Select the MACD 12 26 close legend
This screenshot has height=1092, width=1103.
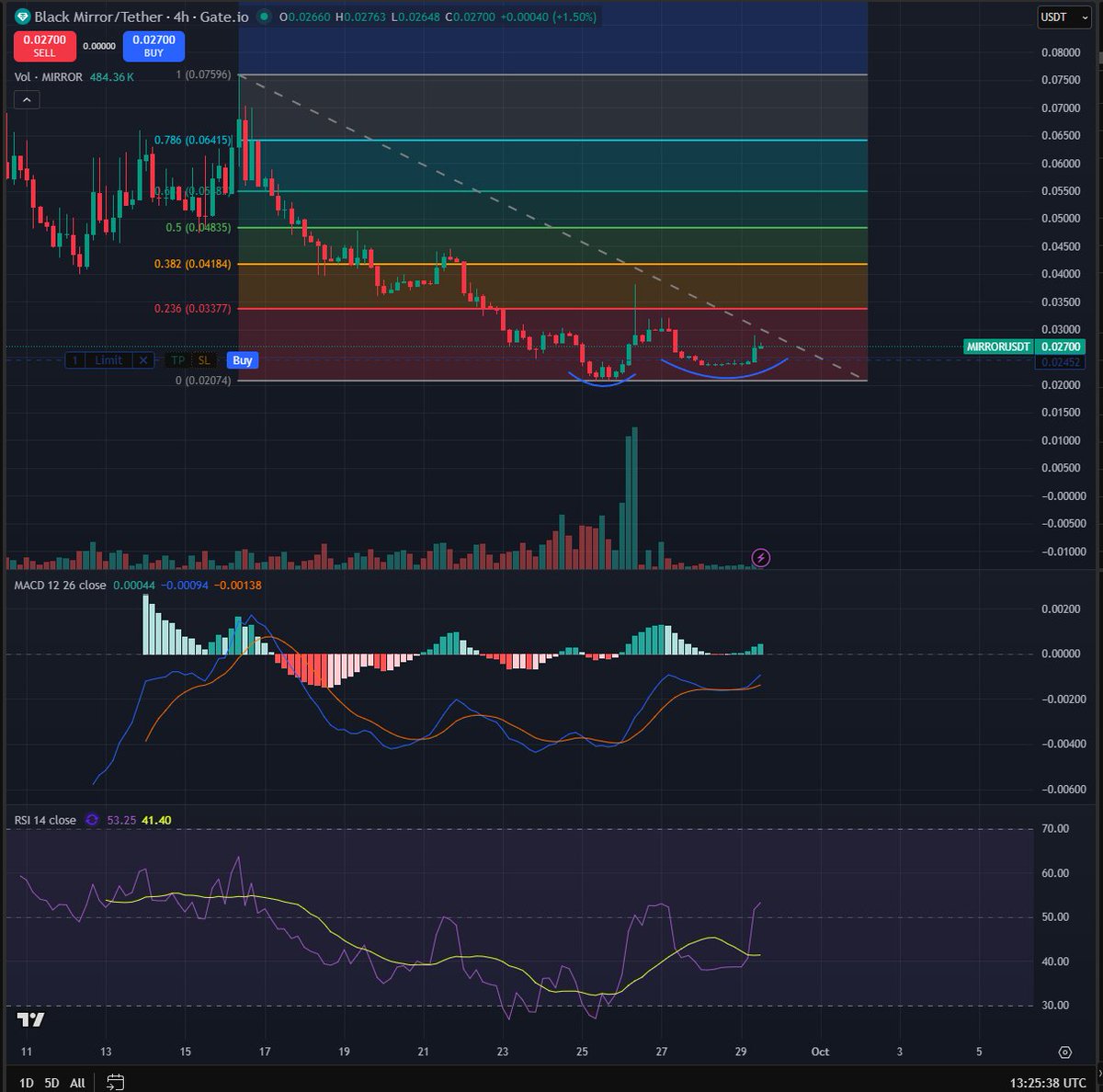(60, 586)
